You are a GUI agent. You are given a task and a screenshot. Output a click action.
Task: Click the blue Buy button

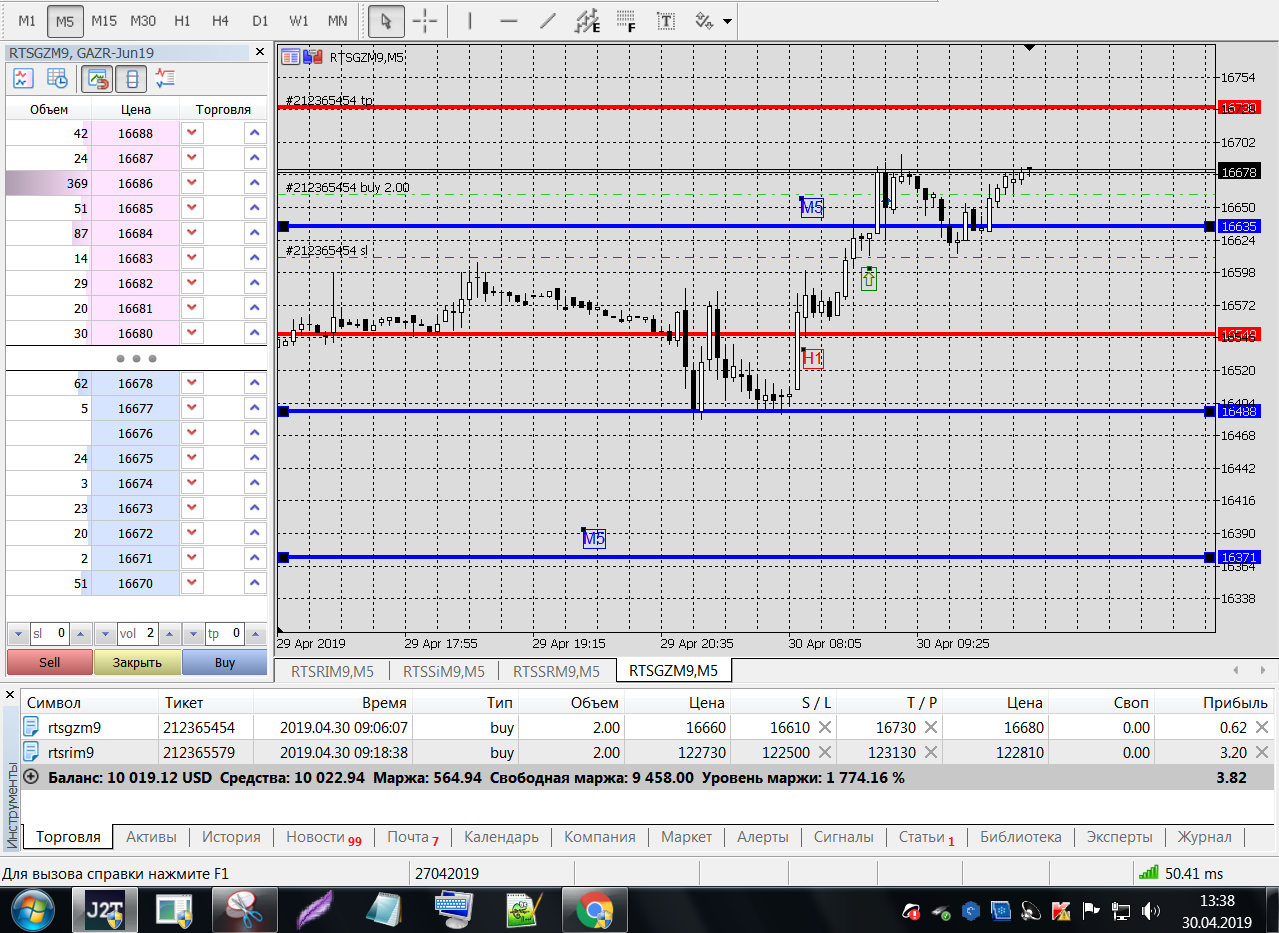225,662
